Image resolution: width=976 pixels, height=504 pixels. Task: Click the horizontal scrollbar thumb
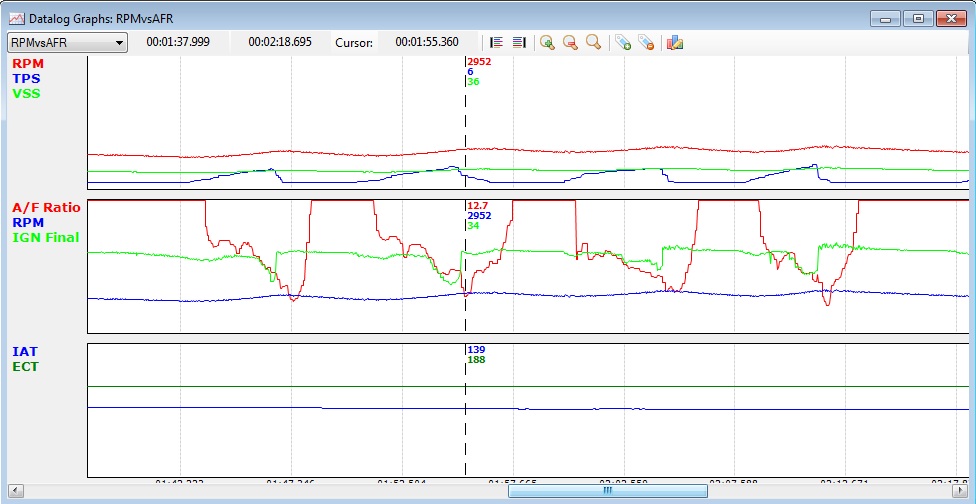[608, 491]
